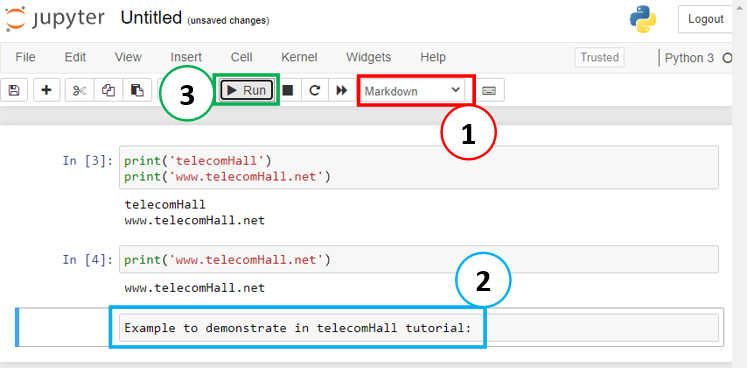This screenshot has width=747, height=368.
Task: Open the Edit menu
Action: 75,57
